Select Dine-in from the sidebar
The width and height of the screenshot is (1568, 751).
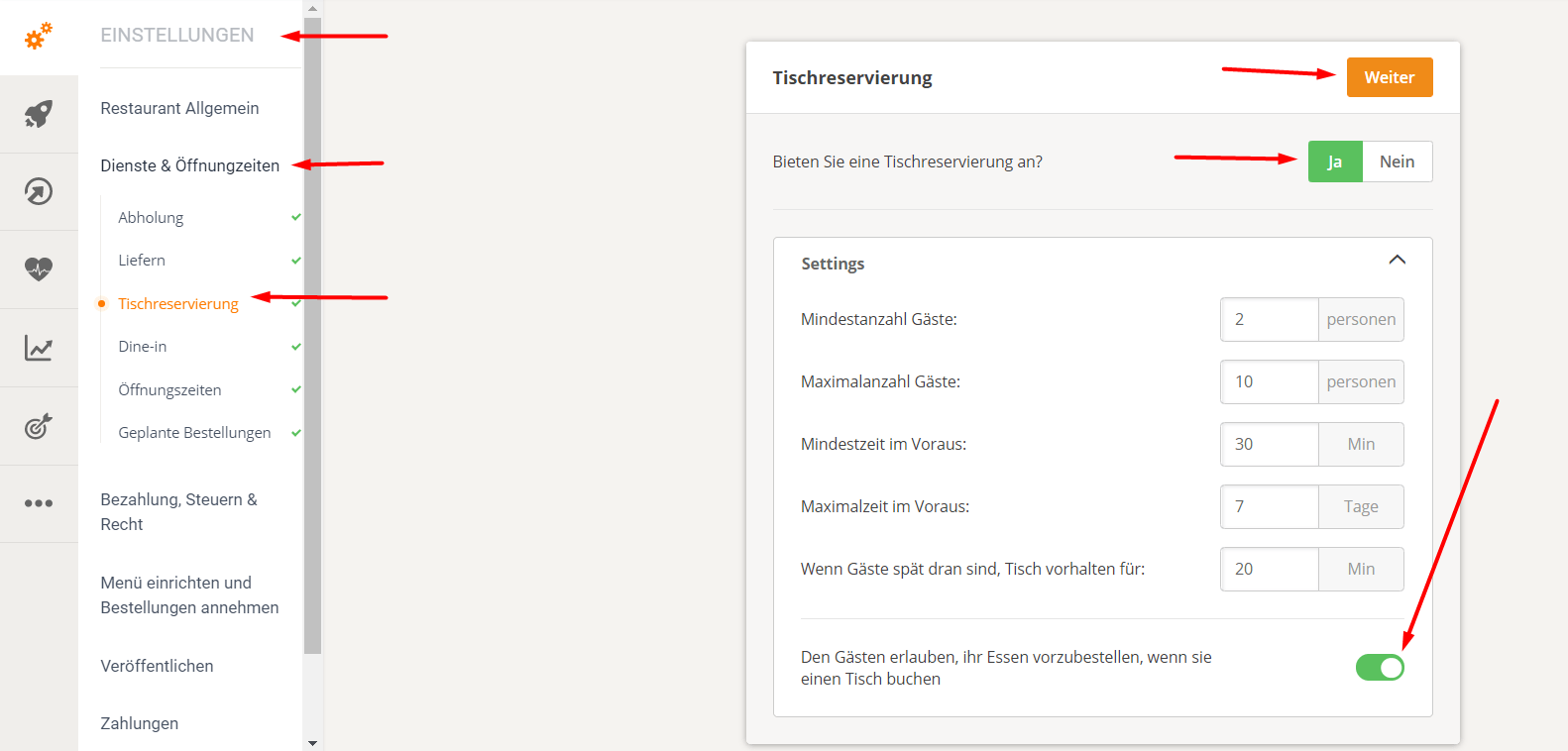(143, 347)
